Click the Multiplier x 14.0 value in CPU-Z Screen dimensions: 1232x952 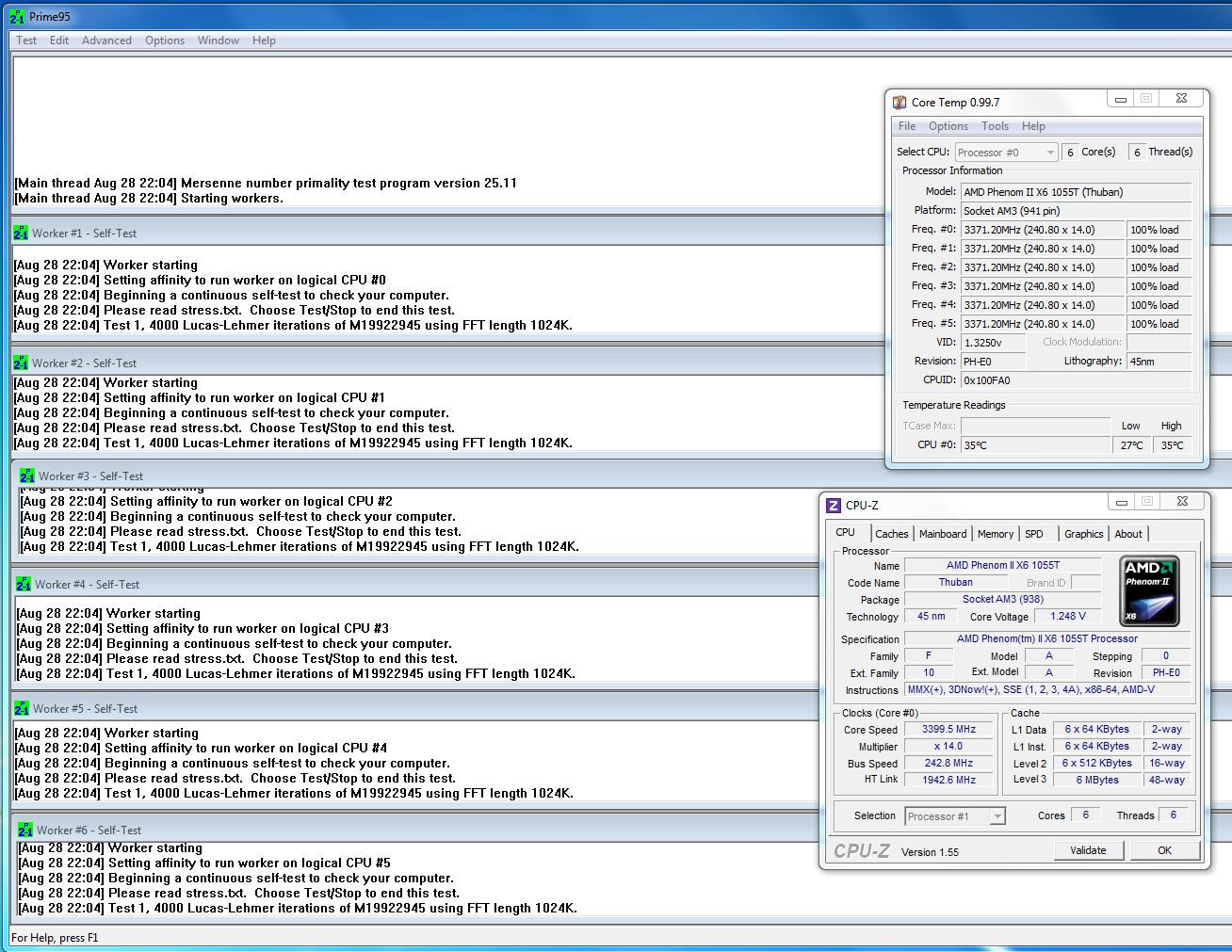pyautogui.click(x=948, y=746)
